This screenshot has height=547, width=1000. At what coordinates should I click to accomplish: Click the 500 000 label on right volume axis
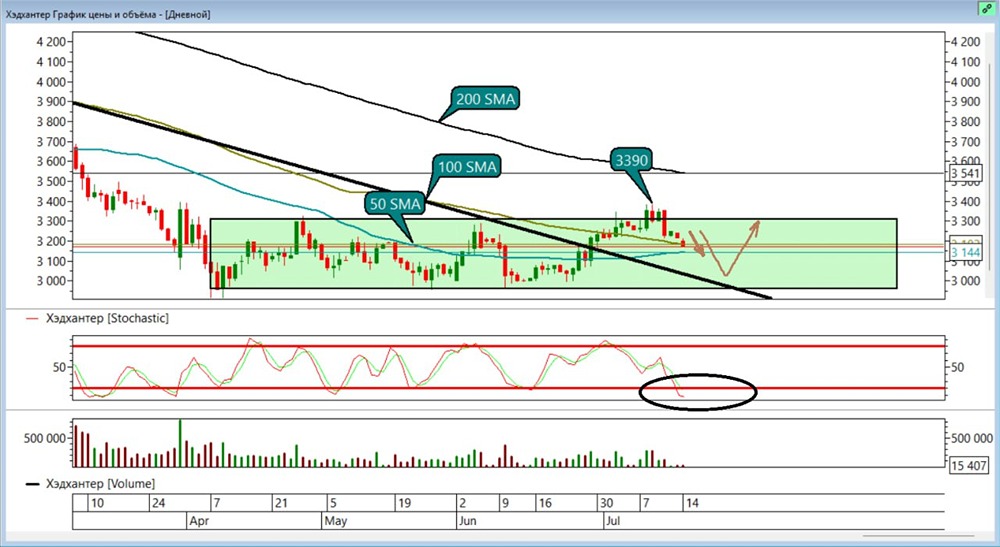(x=972, y=438)
